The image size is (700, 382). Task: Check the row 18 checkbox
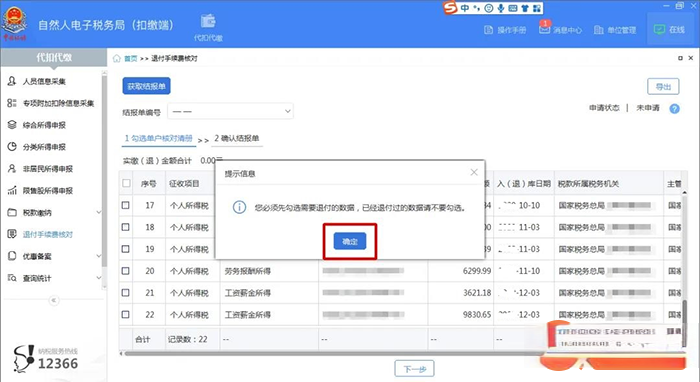[126, 227]
